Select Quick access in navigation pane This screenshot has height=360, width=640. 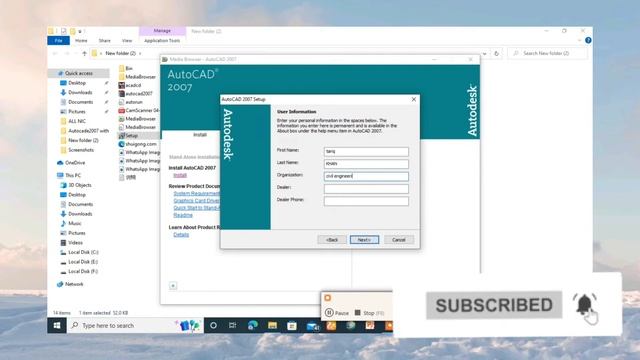tap(78, 73)
